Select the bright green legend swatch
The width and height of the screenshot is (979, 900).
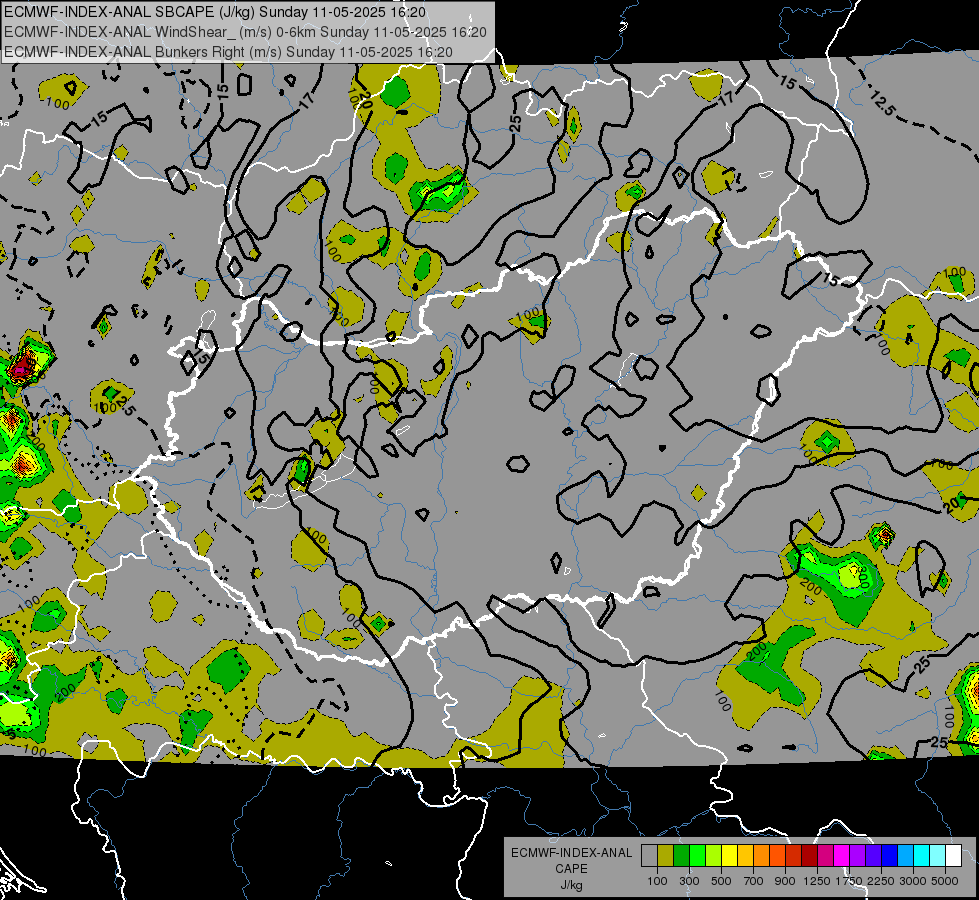pyautogui.click(x=697, y=856)
